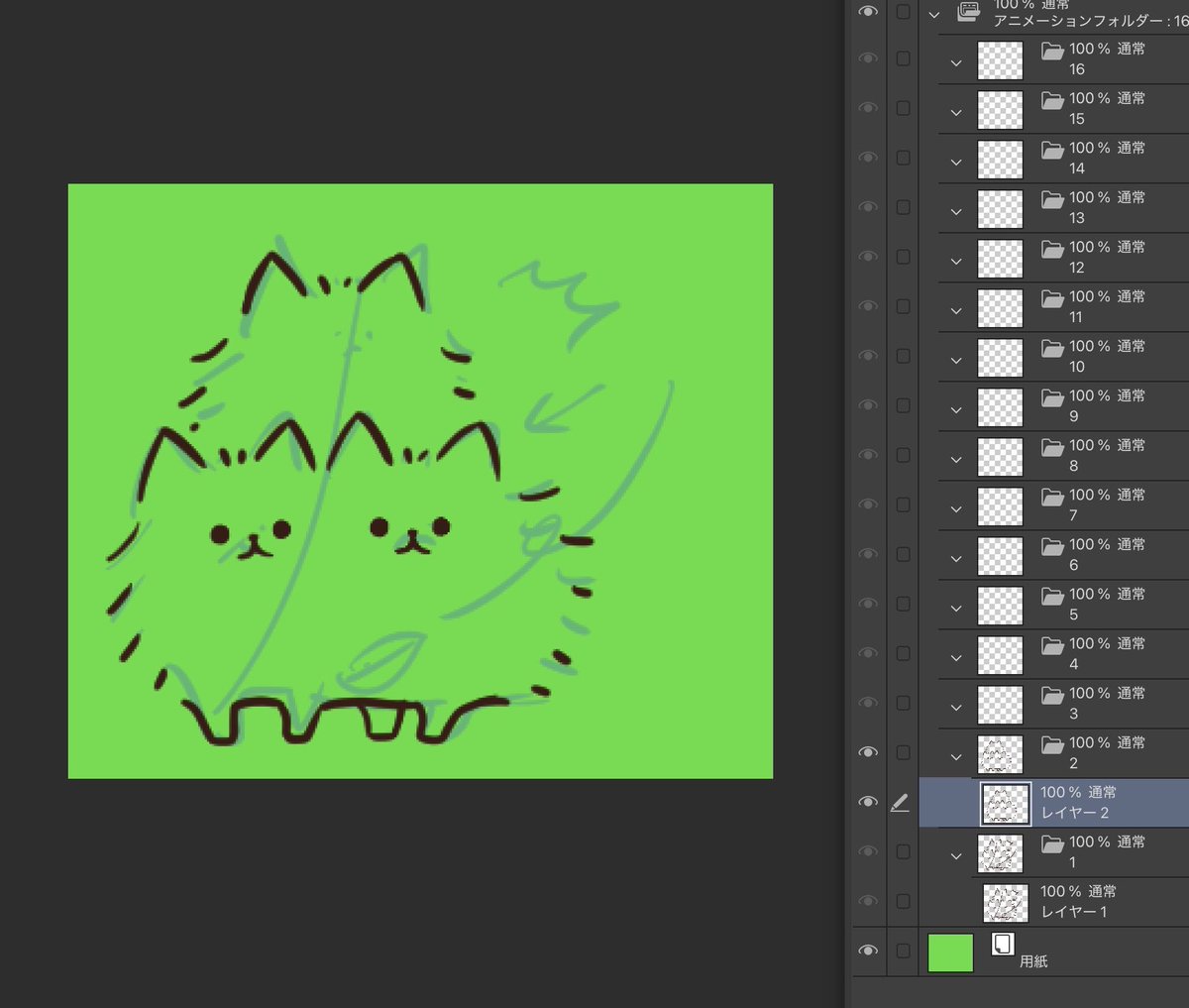Select アニメーションフォルダー : 16 label

click(1091, 21)
